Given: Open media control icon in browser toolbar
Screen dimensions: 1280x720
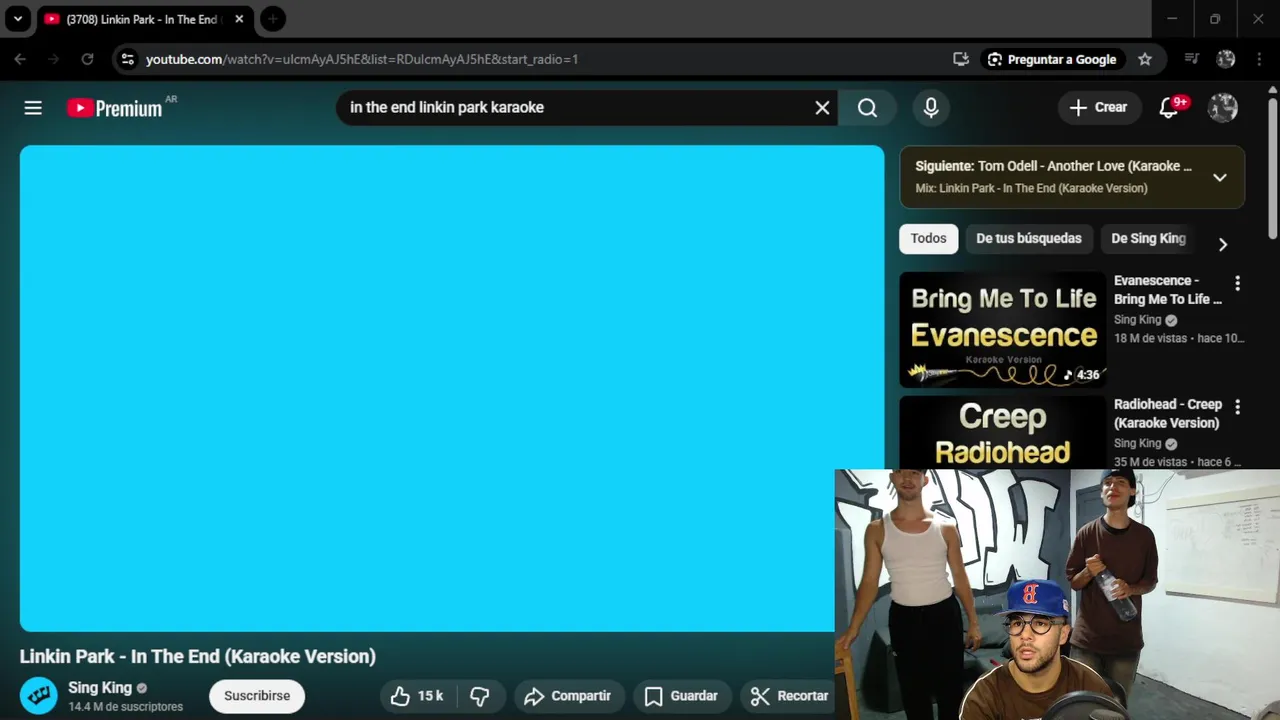Looking at the screenshot, I should (1191, 59).
